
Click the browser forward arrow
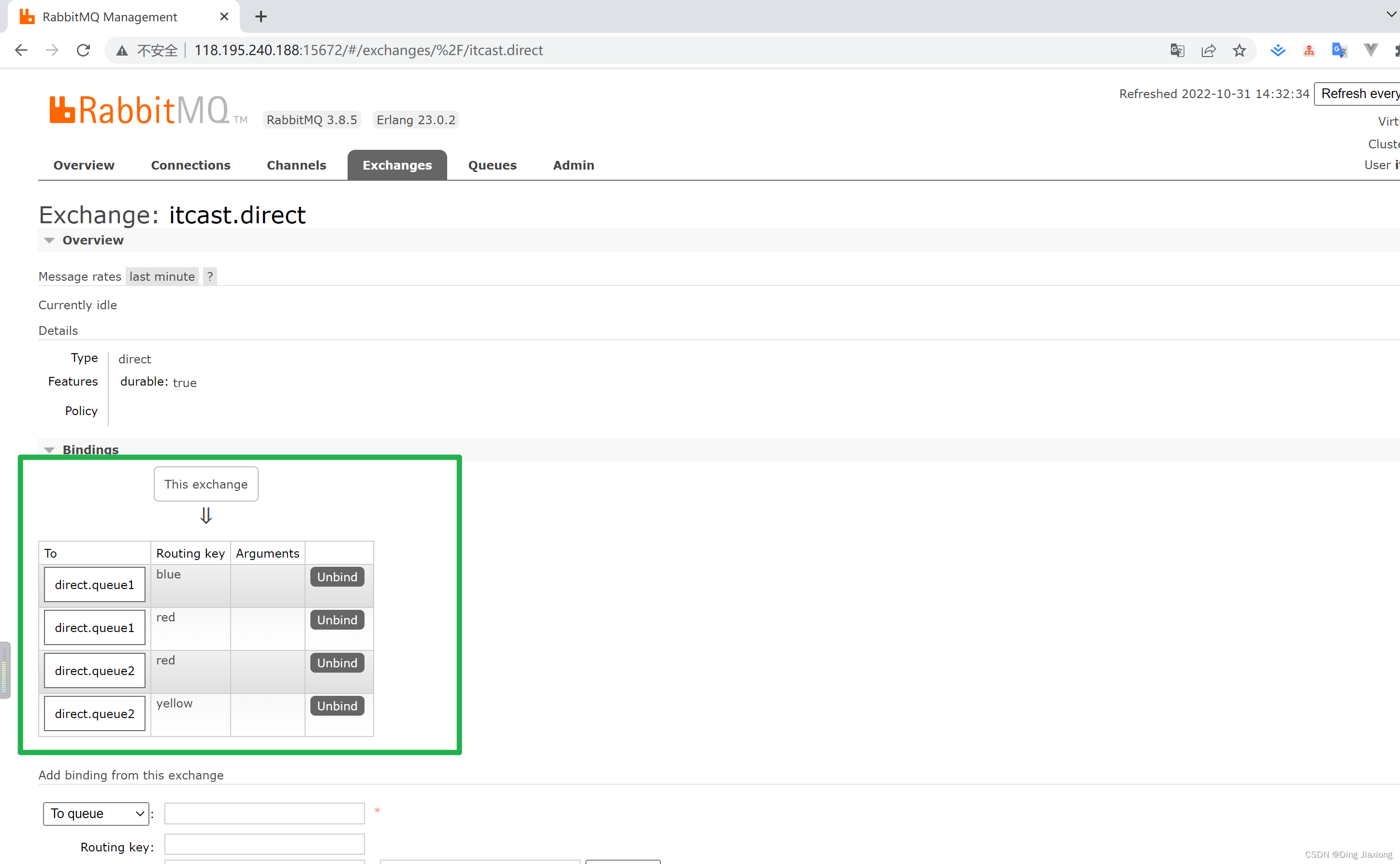pos(52,50)
